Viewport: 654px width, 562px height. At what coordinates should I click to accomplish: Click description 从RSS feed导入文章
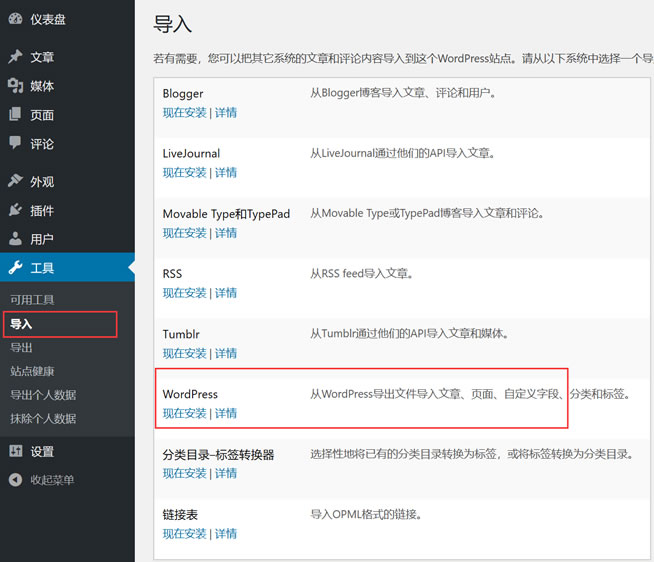pyautogui.click(x=362, y=274)
